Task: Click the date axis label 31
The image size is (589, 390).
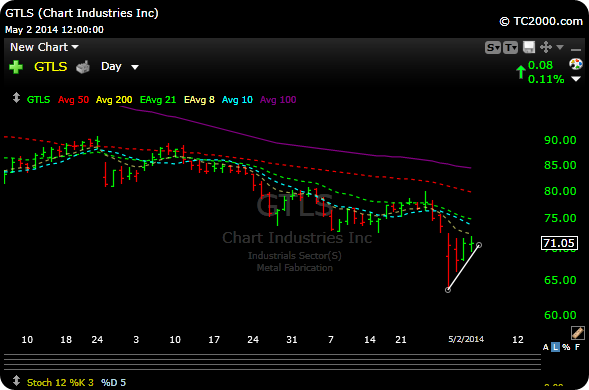Action: (x=292, y=340)
